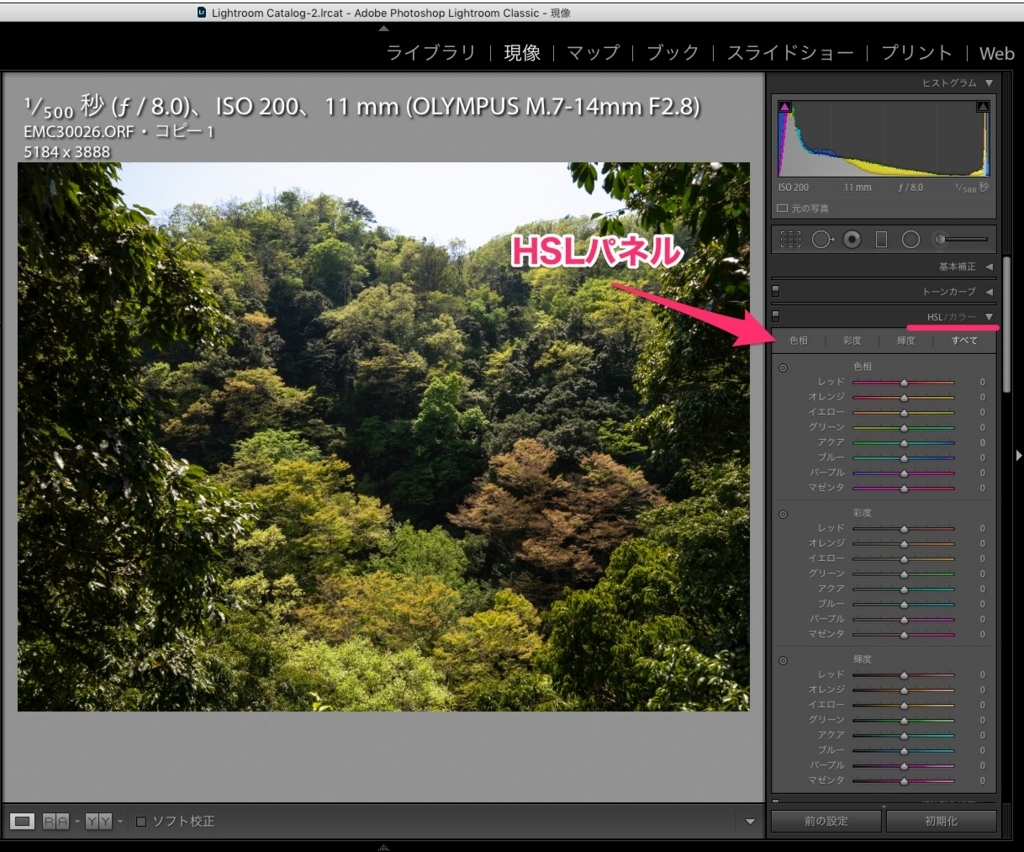Open the 彩度 tab in HSL
Image resolution: width=1024 pixels, height=852 pixels.
click(852, 341)
